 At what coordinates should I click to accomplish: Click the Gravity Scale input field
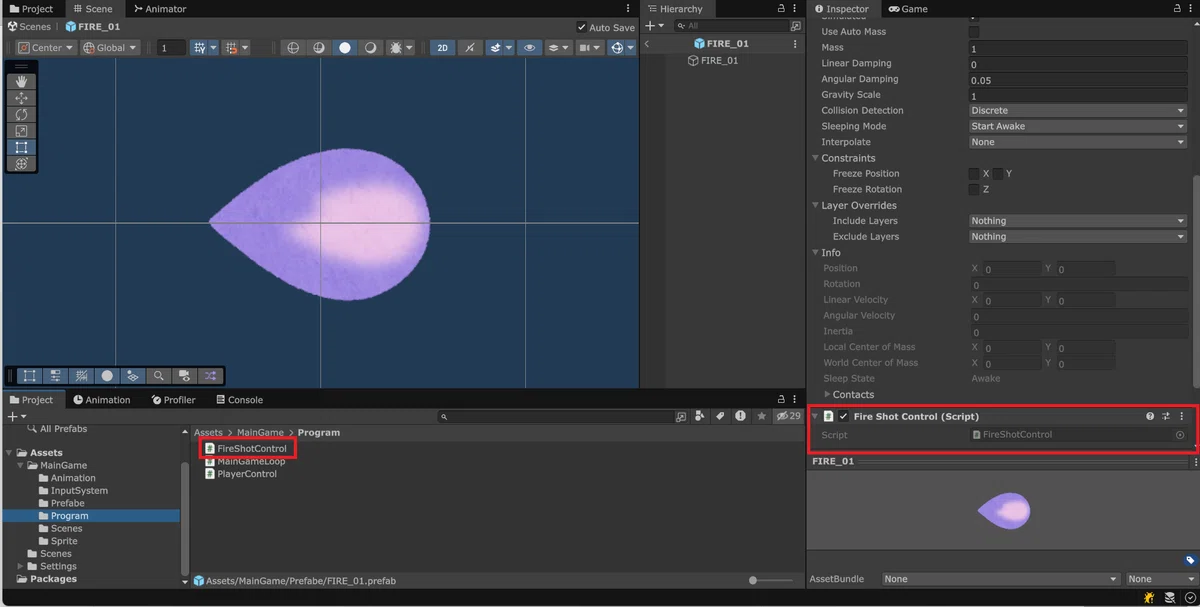click(1078, 95)
